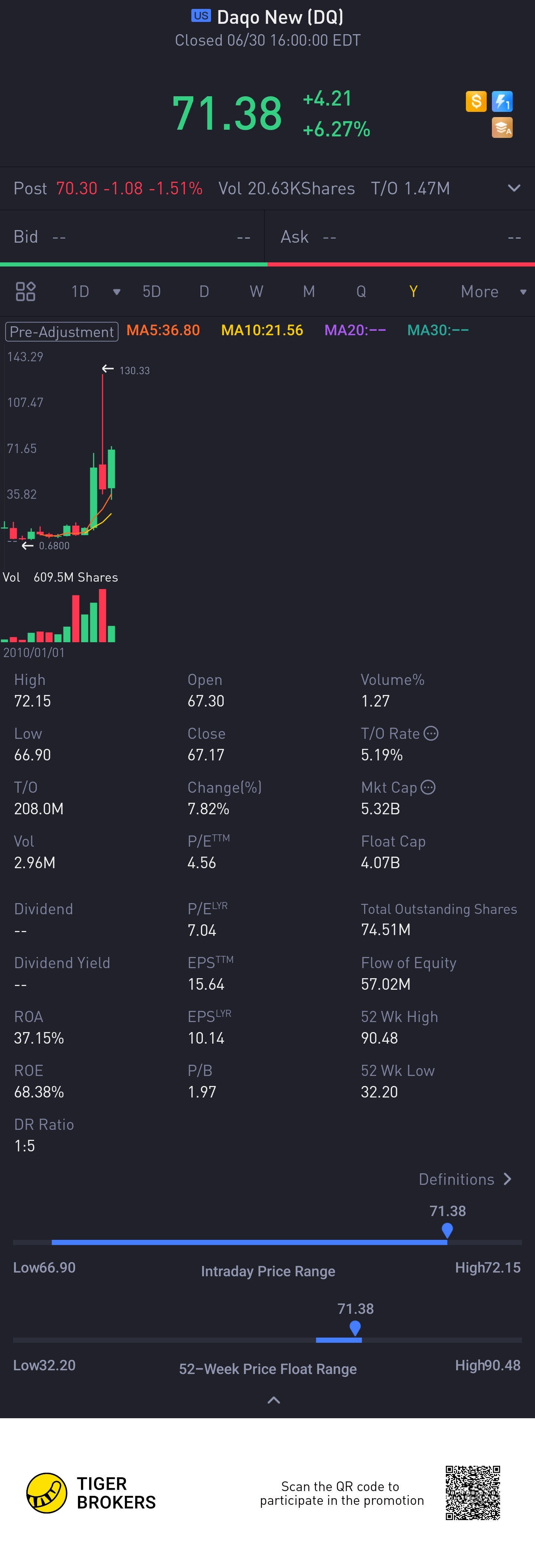Viewport: 535px width, 1568px height.
Task: Tap the Bid quote panel
Action: tap(132, 237)
